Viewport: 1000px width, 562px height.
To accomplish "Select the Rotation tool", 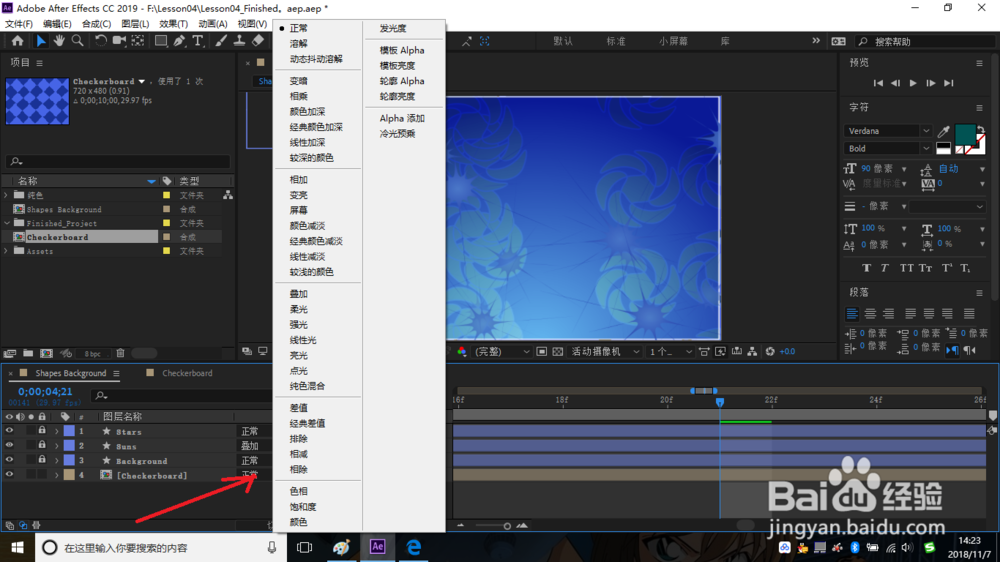I will point(100,41).
